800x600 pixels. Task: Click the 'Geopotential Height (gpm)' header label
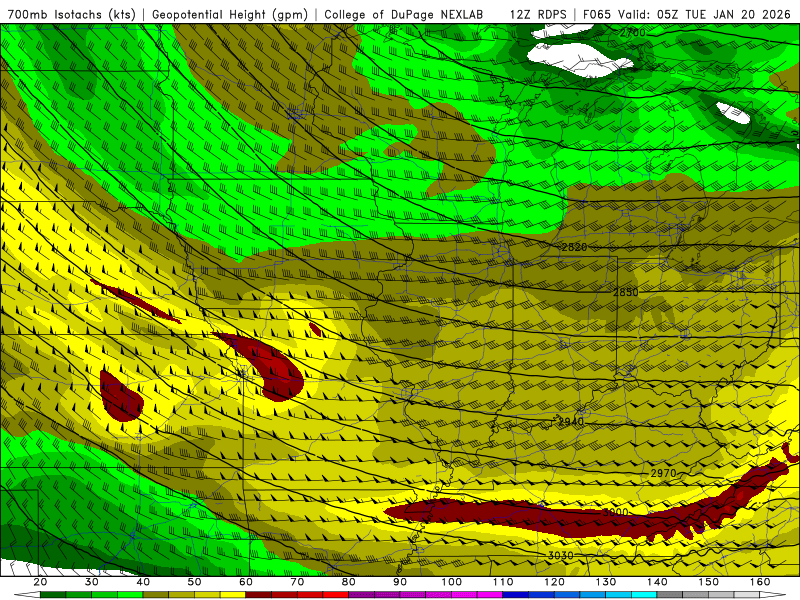(x=230, y=14)
